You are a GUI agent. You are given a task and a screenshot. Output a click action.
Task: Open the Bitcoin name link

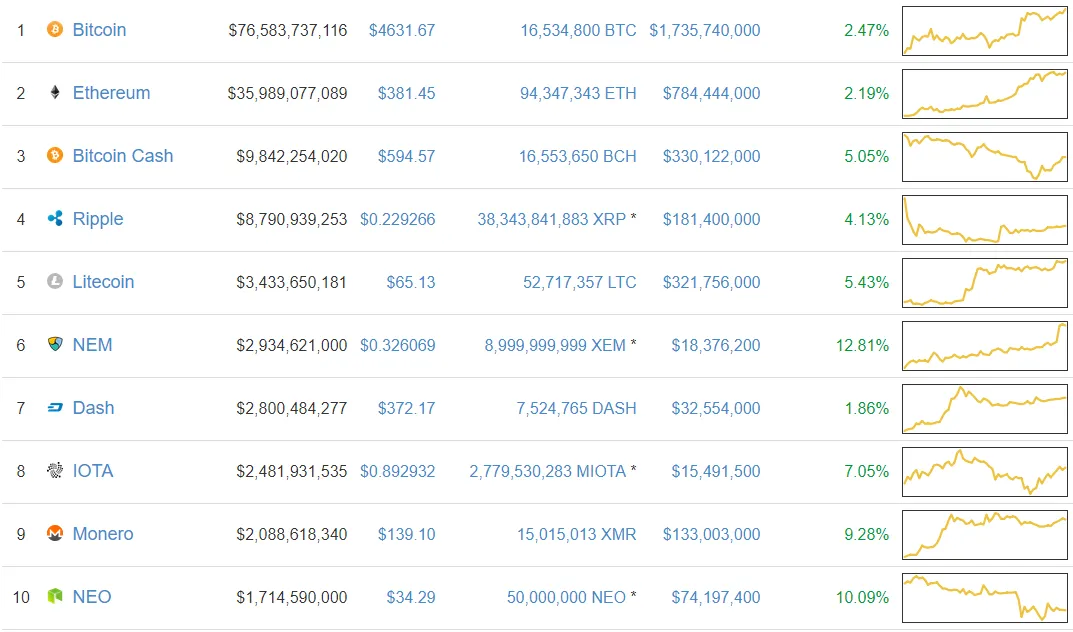pos(99,30)
